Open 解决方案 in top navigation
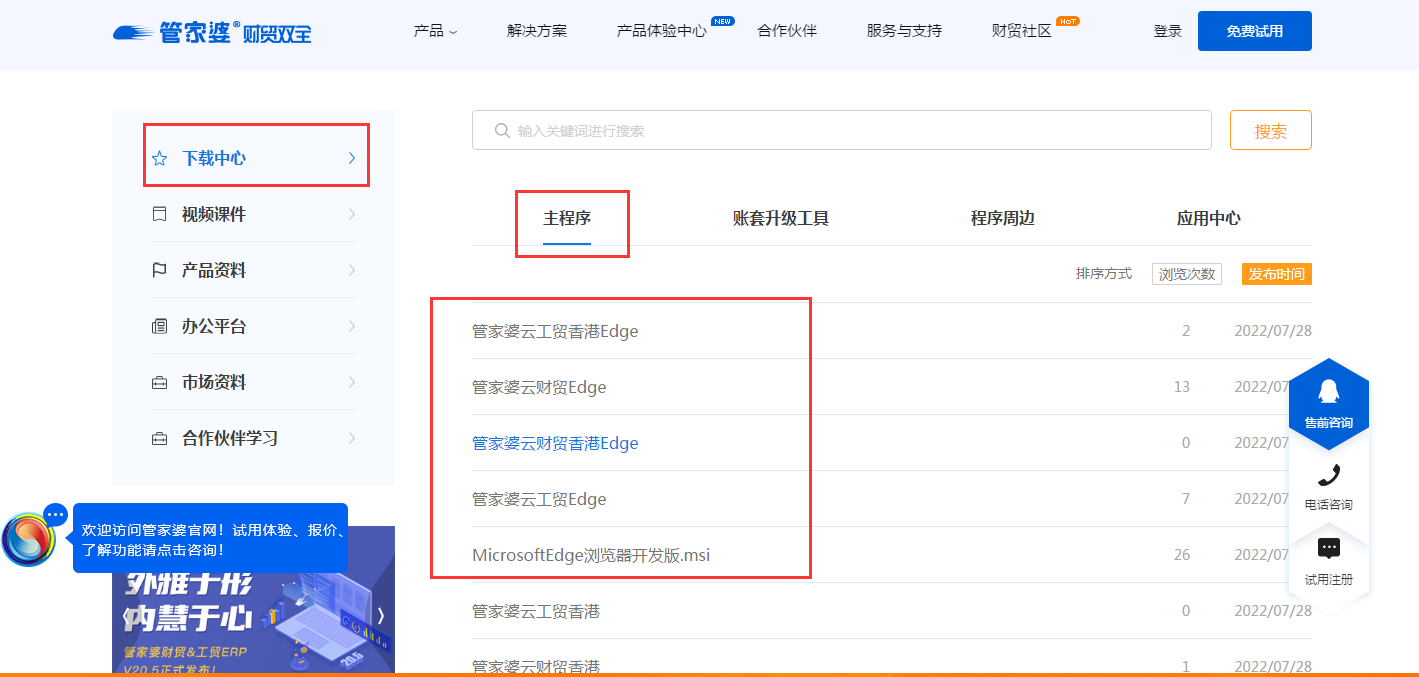This screenshot has height=677, width=1419. (537, 31)
